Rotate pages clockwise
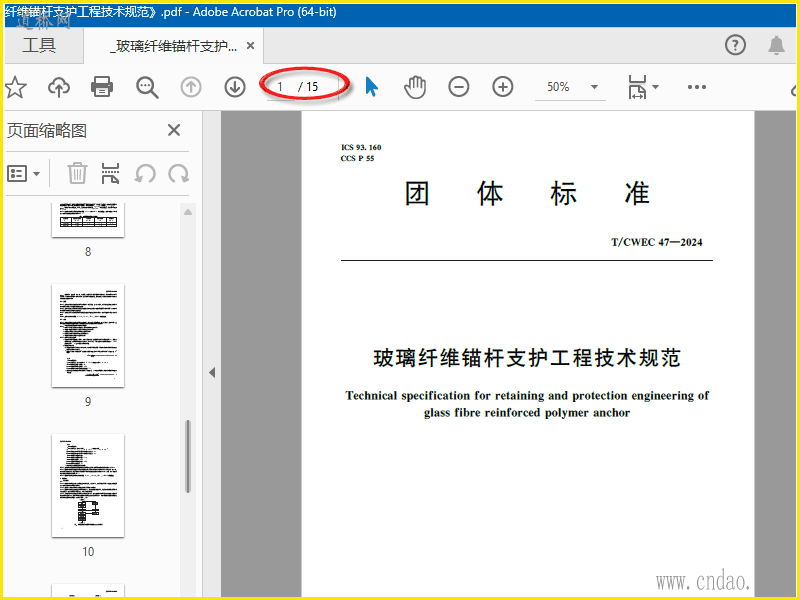Viewport: 800px width, 600px height. [x=179, y=174]
